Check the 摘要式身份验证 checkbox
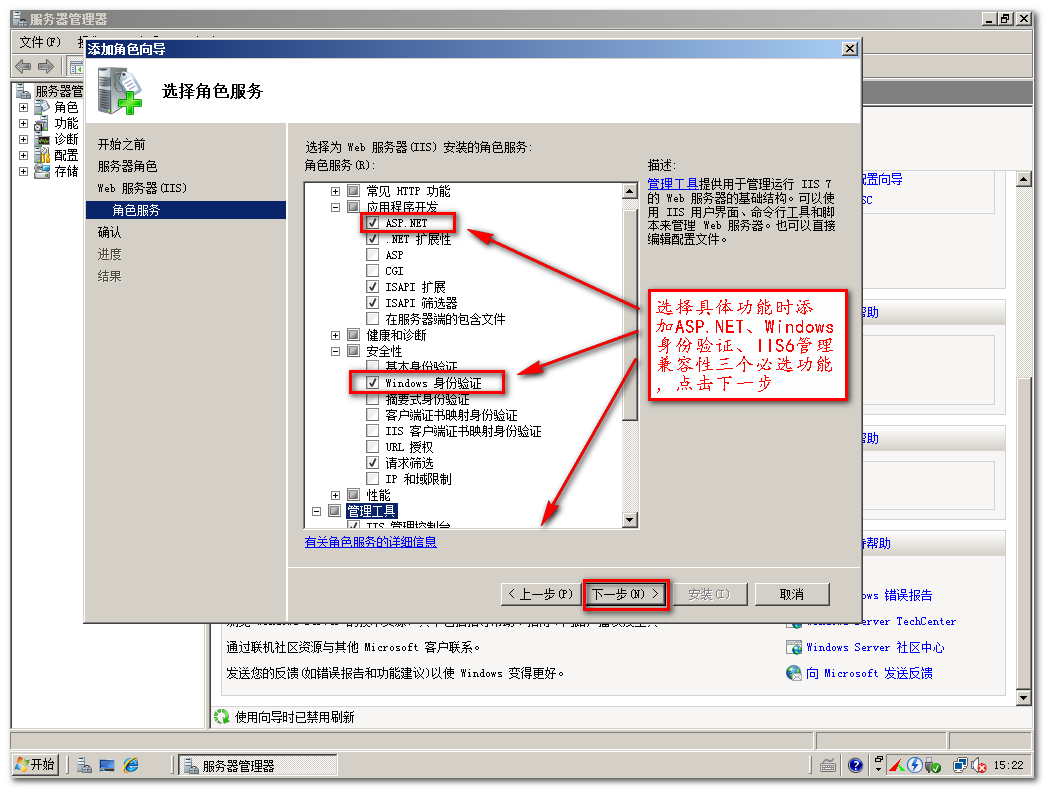Image resolution: width=1045 pixels, height=789 pixels. [373, 398]
